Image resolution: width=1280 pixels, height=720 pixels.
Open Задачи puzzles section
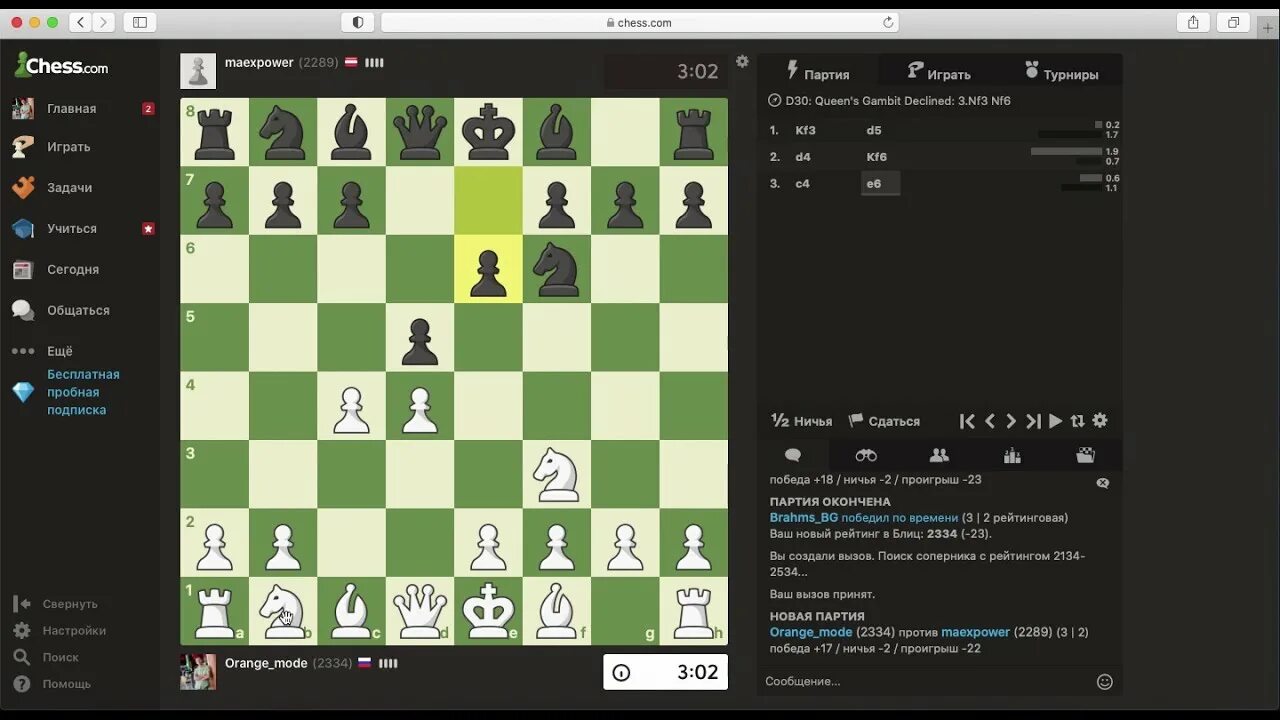pos(69,187)
